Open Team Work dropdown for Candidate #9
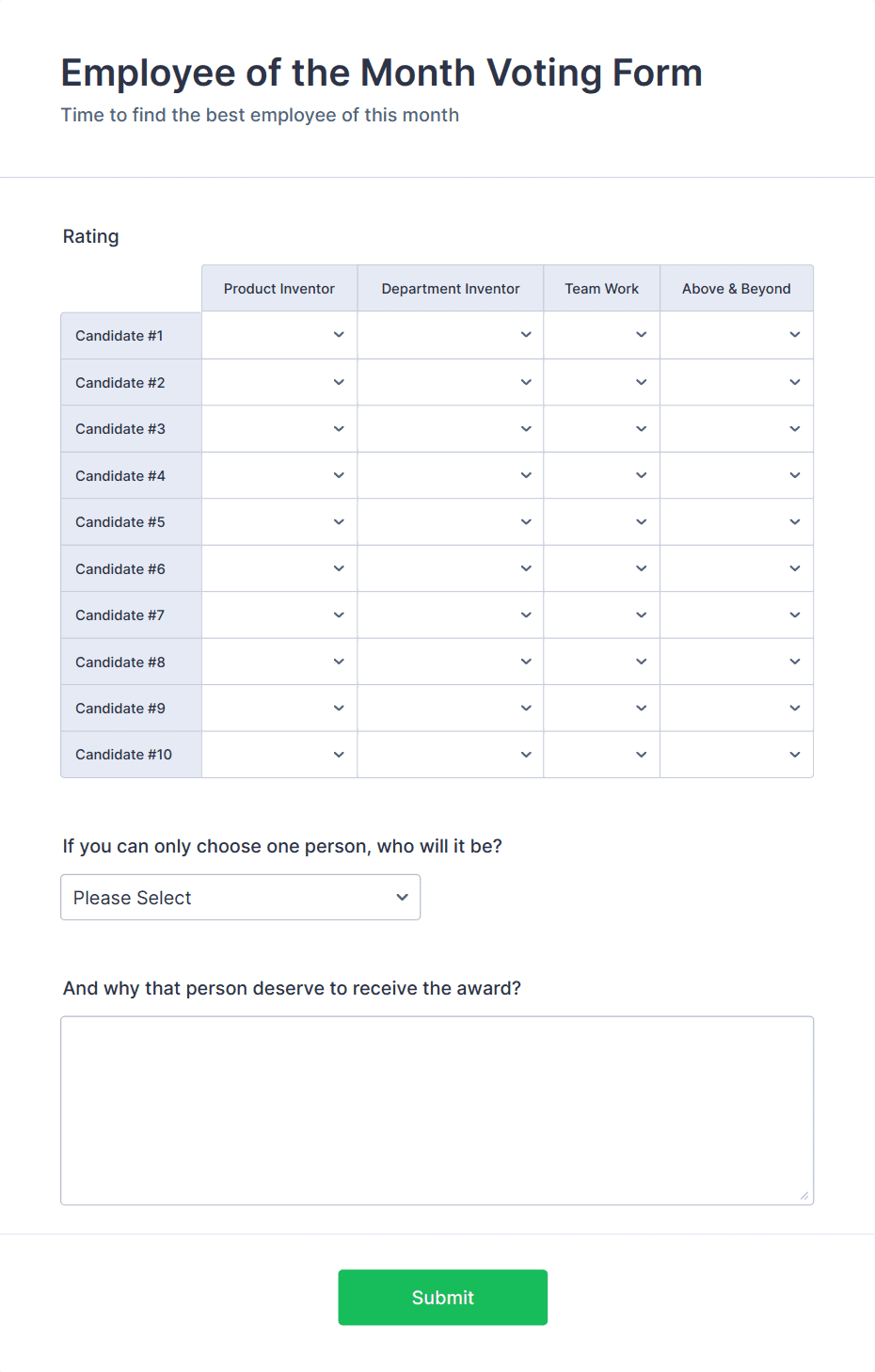Image resolution: width=875 pixels, height=1372 pixels. click(601, 708)
